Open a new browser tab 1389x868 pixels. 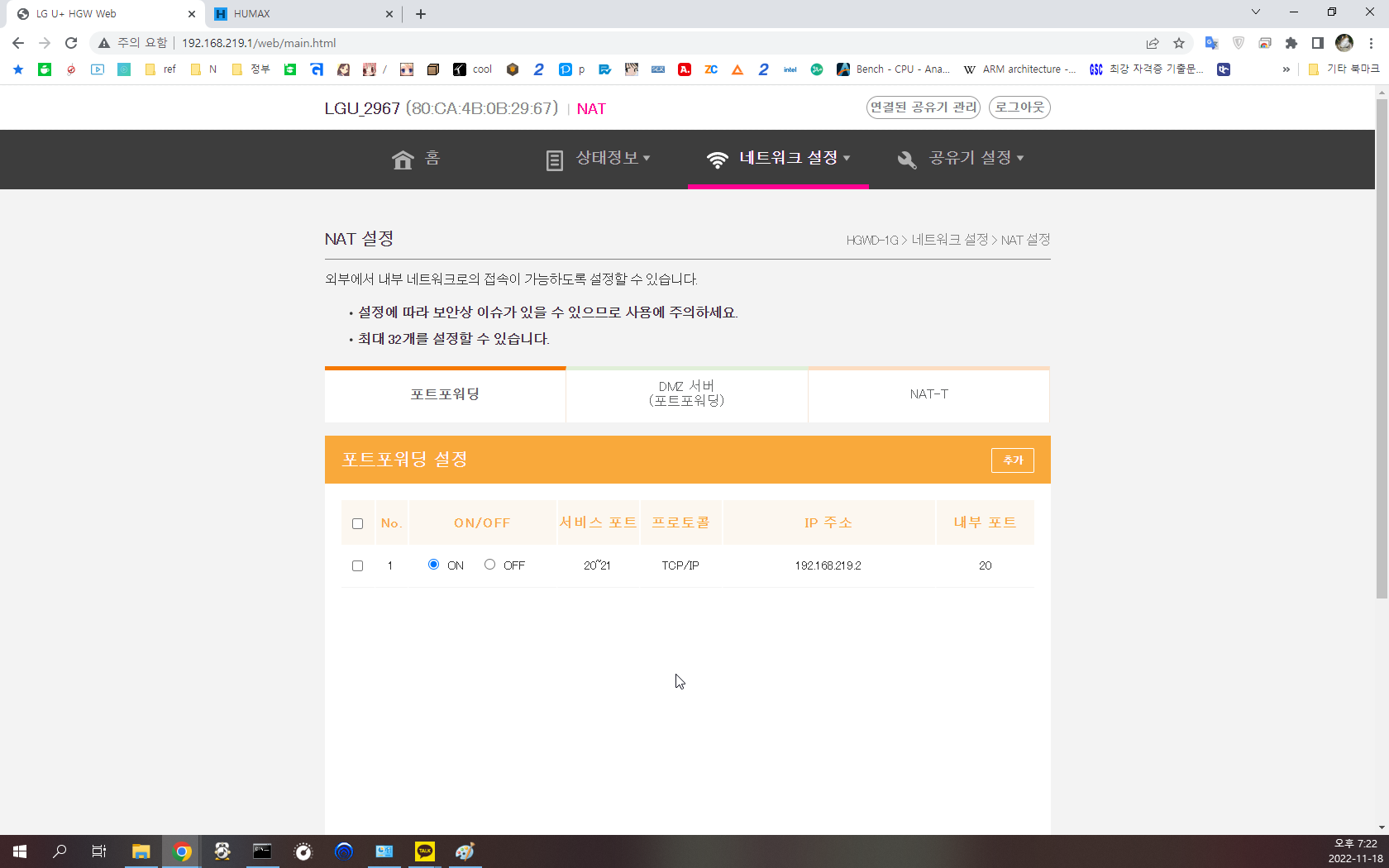point(421,14)
